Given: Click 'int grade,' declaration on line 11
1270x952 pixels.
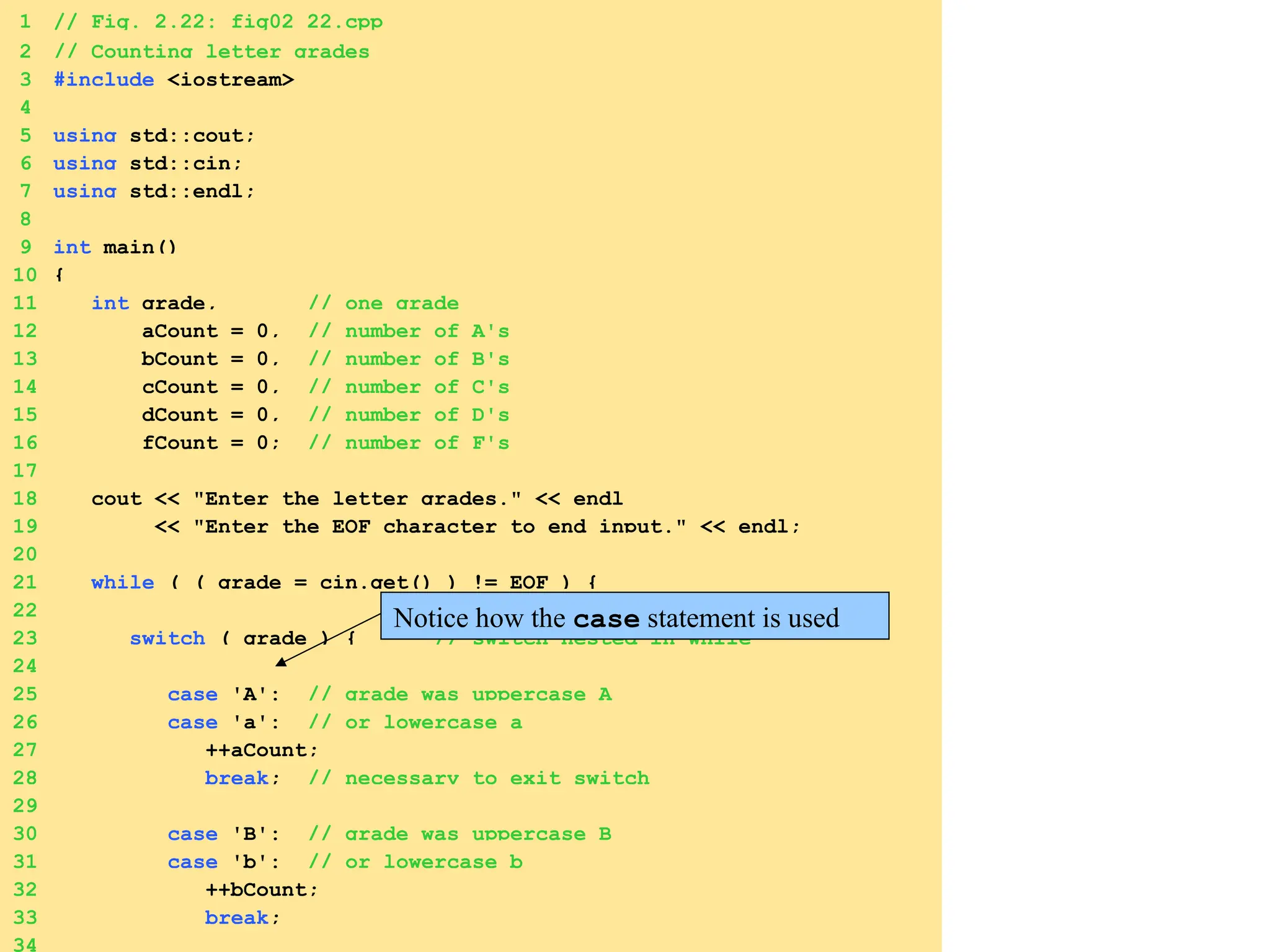Looking at the screenshot, I should (154, 303).
